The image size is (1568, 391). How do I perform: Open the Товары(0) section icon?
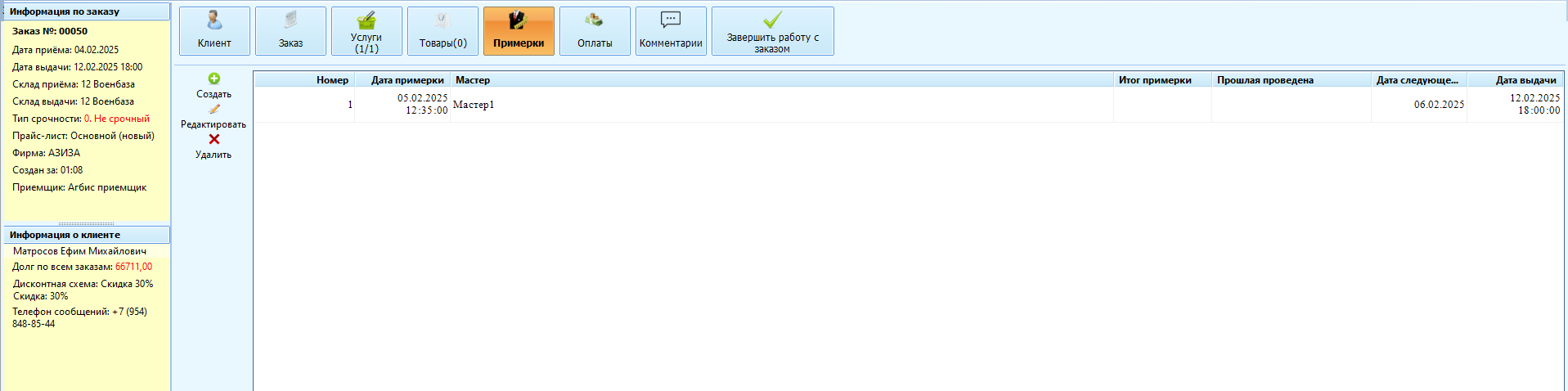(x=443, y=20)
